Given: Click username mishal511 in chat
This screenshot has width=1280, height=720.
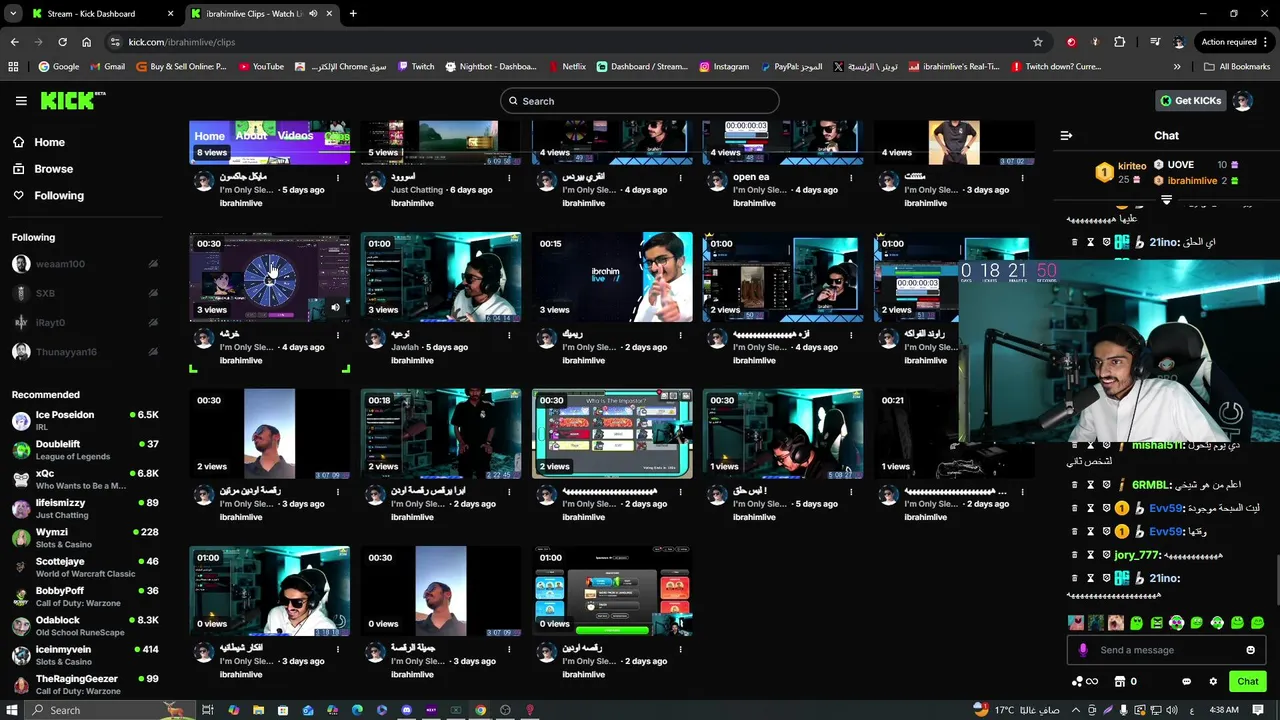Looking at the screenshot, I should coord(1158,445).
